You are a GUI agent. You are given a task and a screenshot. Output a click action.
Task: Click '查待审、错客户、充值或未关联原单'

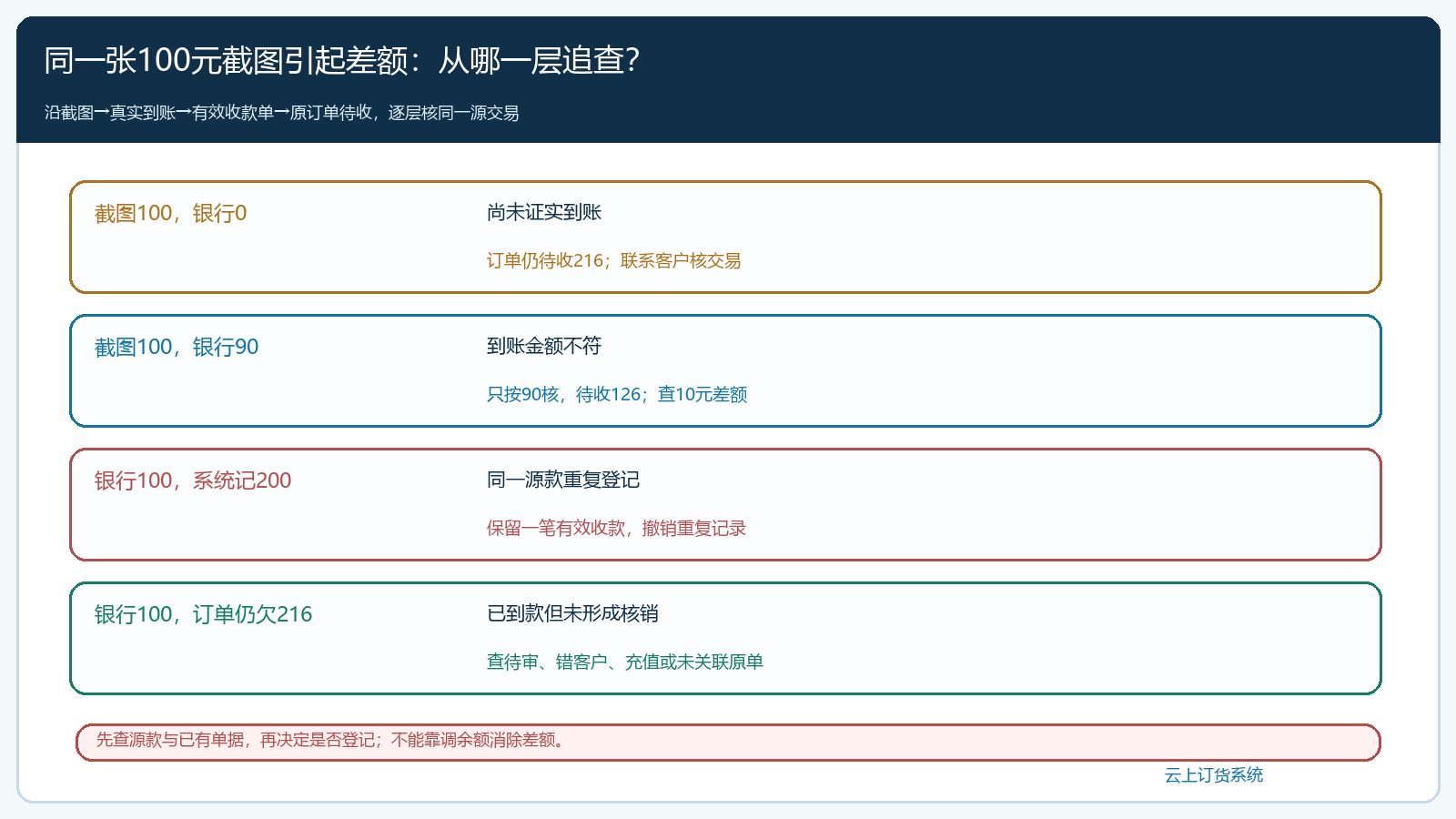tap(624, 662)
